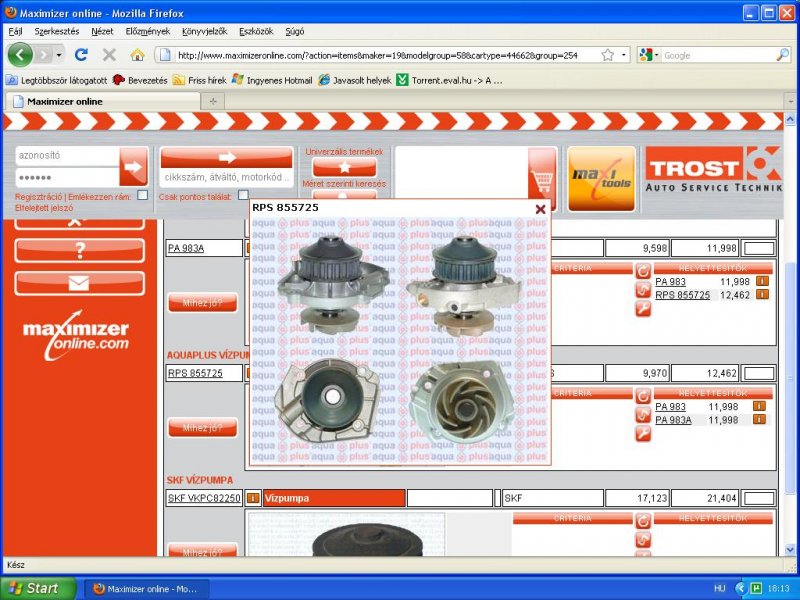Open the RPS 855725 part link in table

(x=195, y=373)
